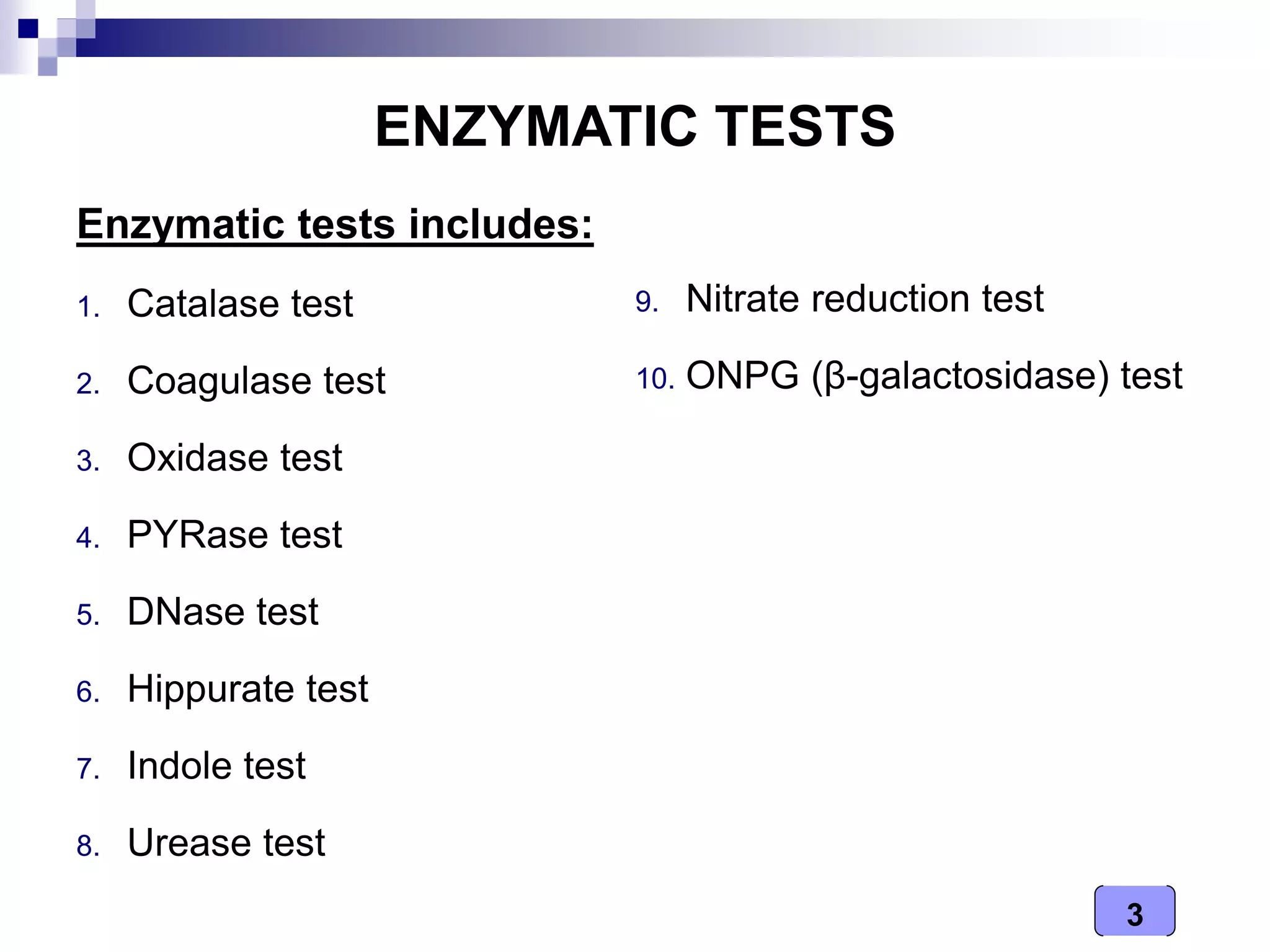Click list number 9 beside Nitrate
The width and height of the screenshot is (1270, 952).
[646, 302]
